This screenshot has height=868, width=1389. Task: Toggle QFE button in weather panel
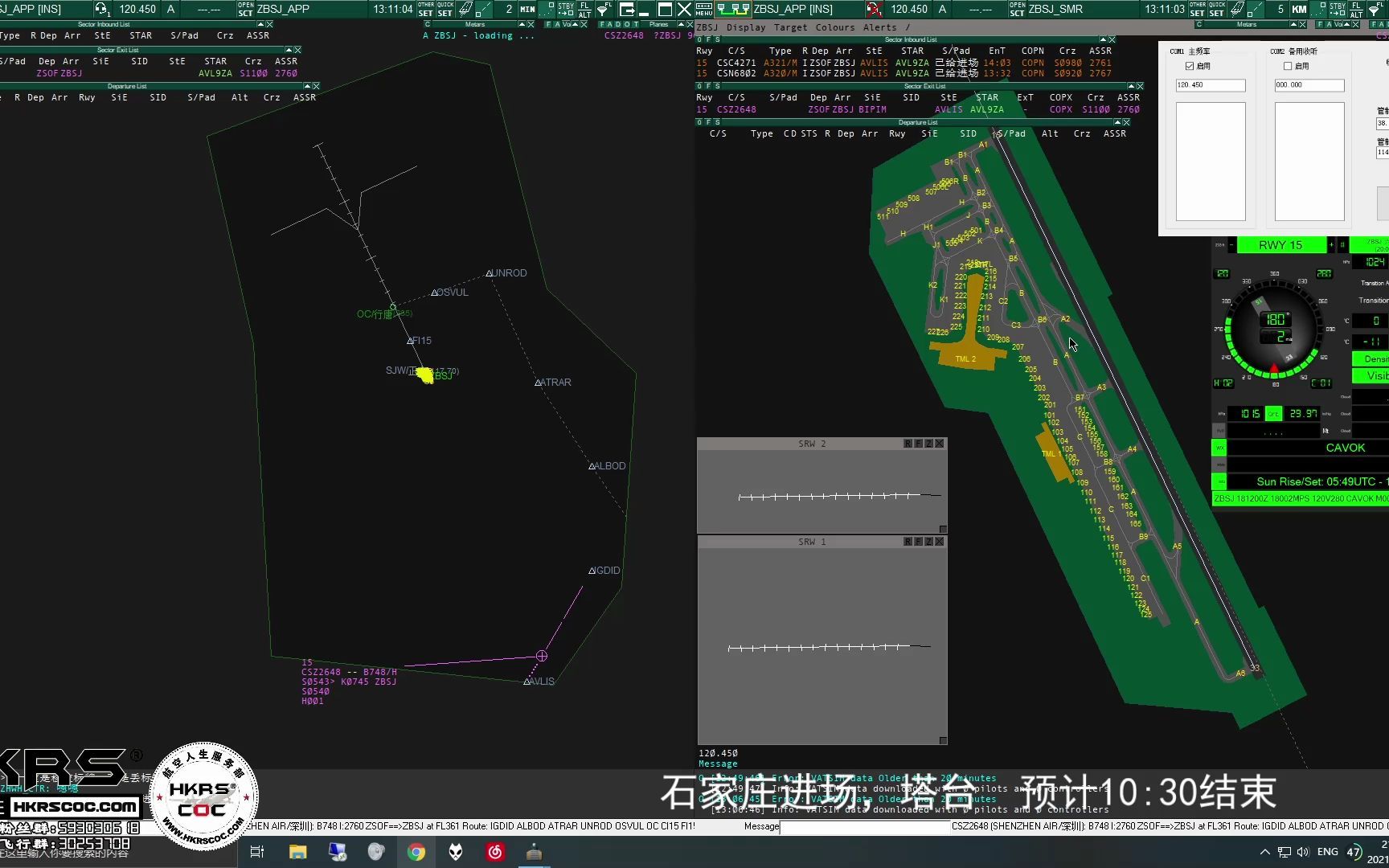click(x=1274, y=414)
